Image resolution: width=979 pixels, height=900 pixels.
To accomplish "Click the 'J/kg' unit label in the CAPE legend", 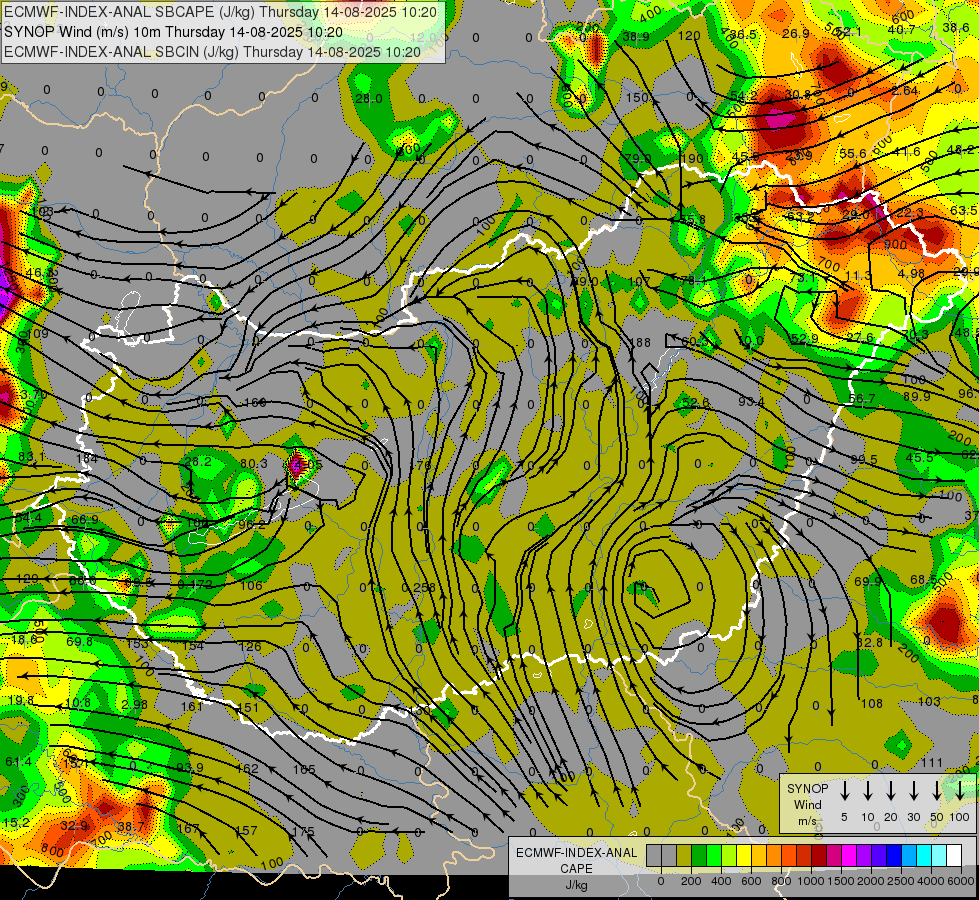I will 576,885.
